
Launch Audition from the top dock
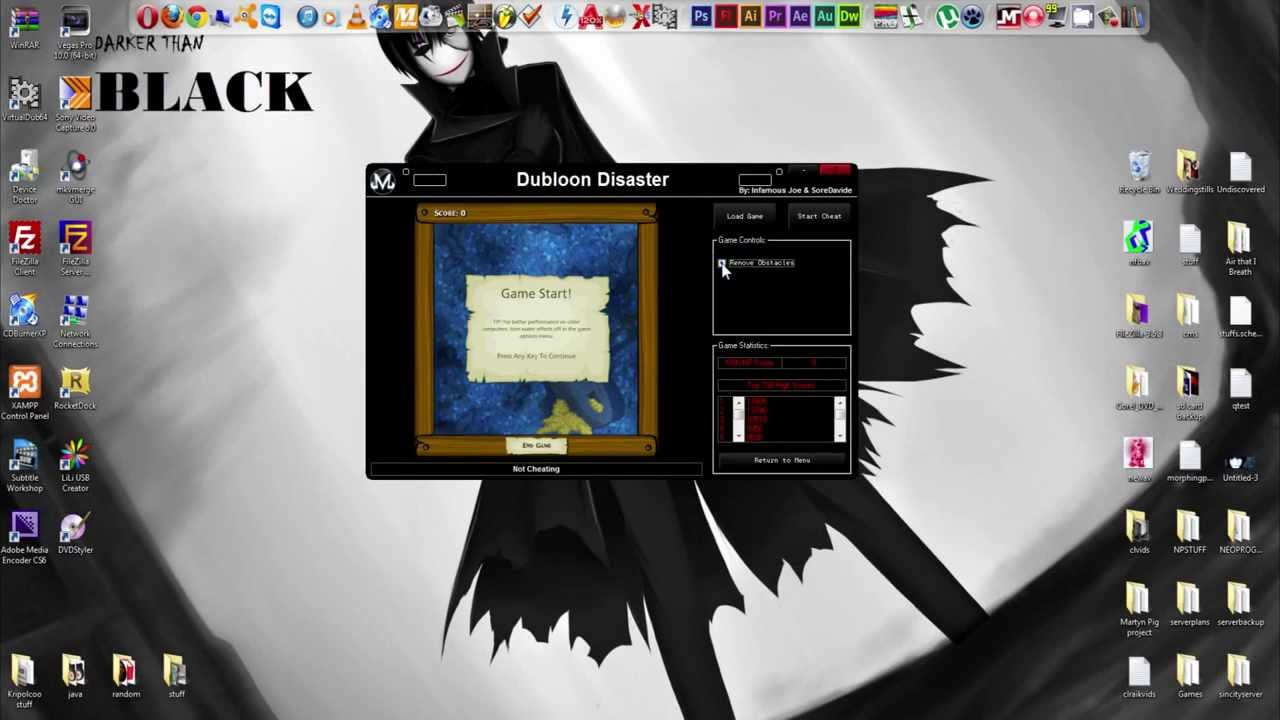tap(825, 17)
